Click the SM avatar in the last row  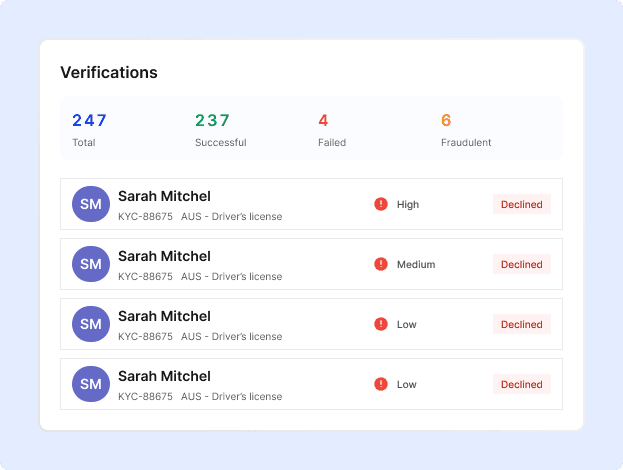(x=91, y=384)
